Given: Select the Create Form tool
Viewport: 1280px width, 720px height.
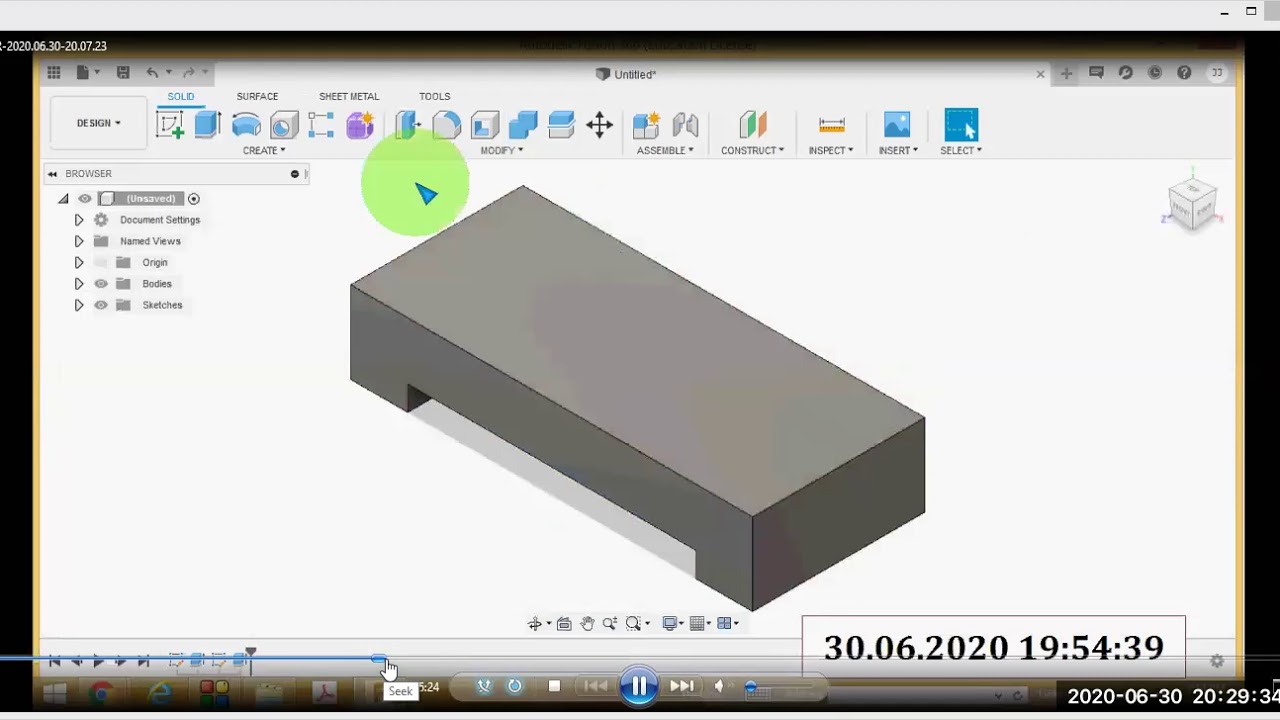Looking at the screenshot, I should [x=359, y=125].
